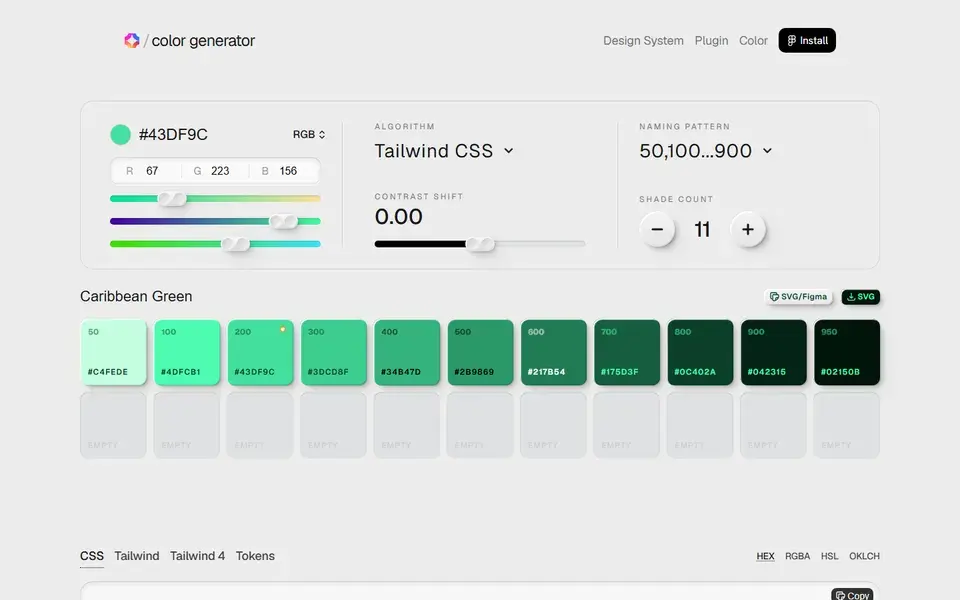The image size is (960, 600).
Task: Click the contrast shift slider handle
Action: (480, 244)
